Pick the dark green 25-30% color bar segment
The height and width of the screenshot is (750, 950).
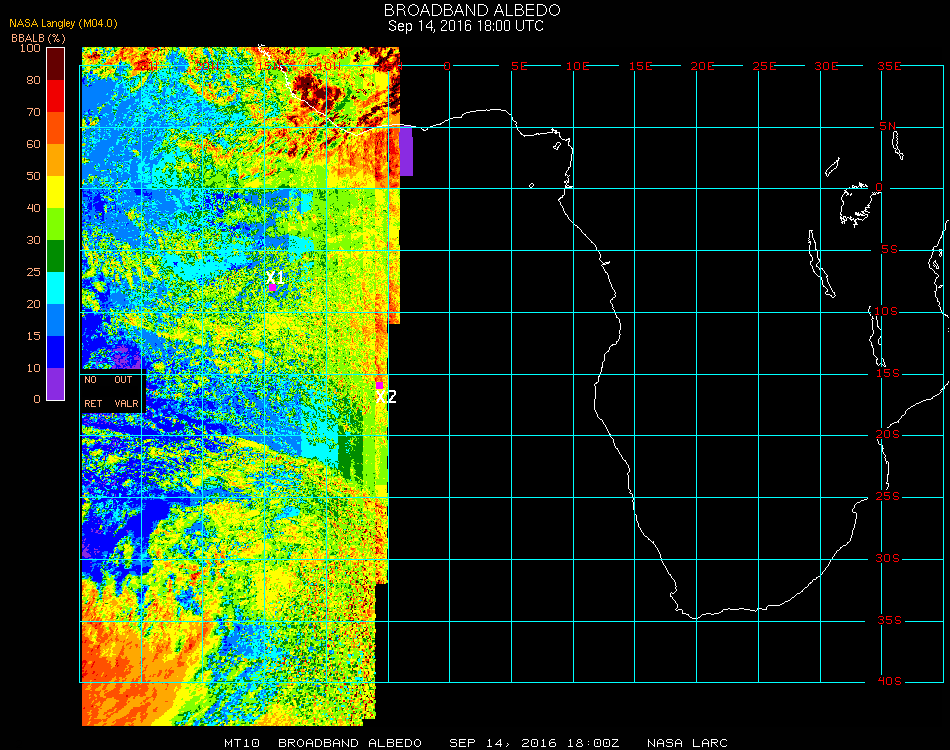coord(56,256)
